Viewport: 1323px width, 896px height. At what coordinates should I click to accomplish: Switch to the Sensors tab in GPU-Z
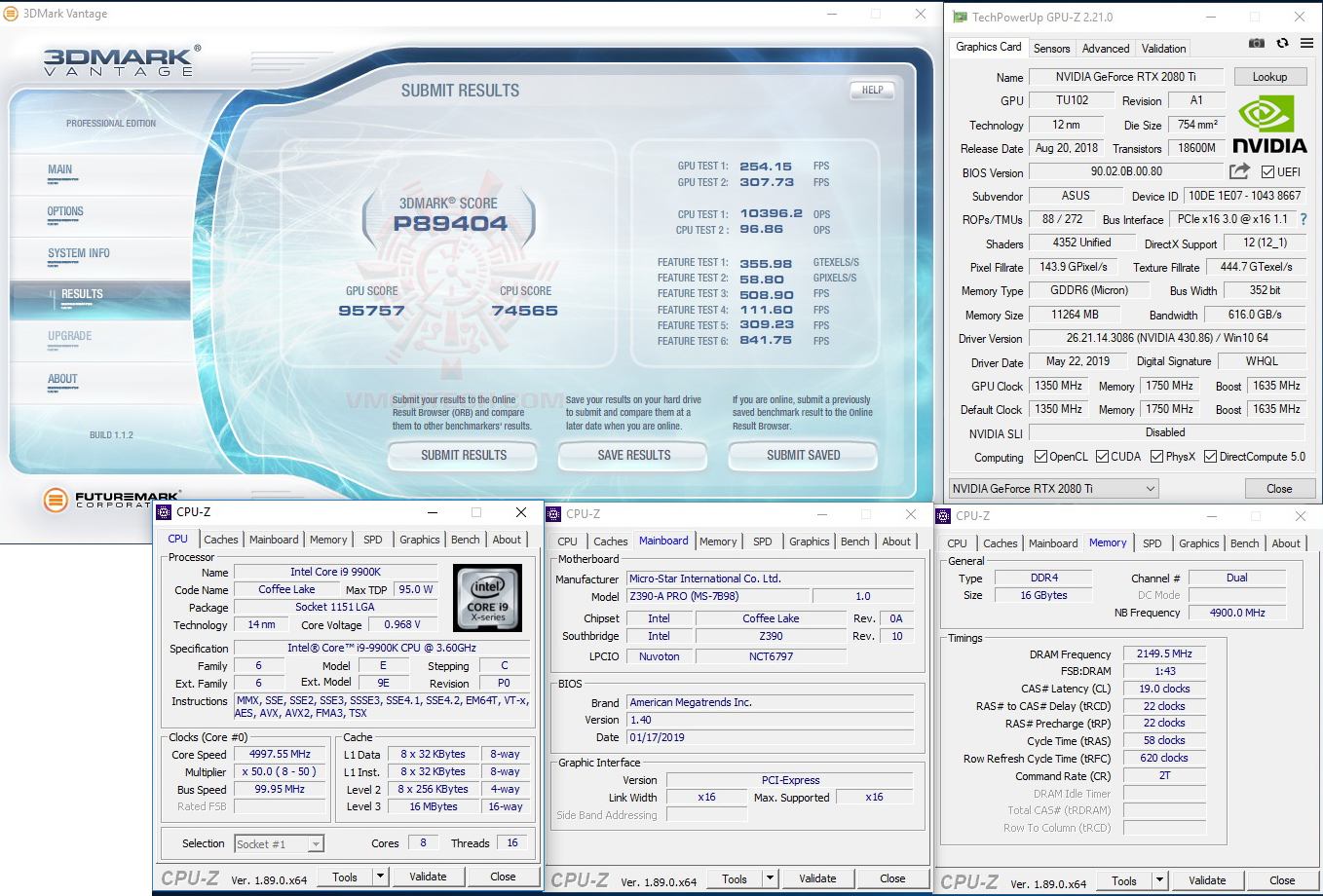tap(1052, 48)
